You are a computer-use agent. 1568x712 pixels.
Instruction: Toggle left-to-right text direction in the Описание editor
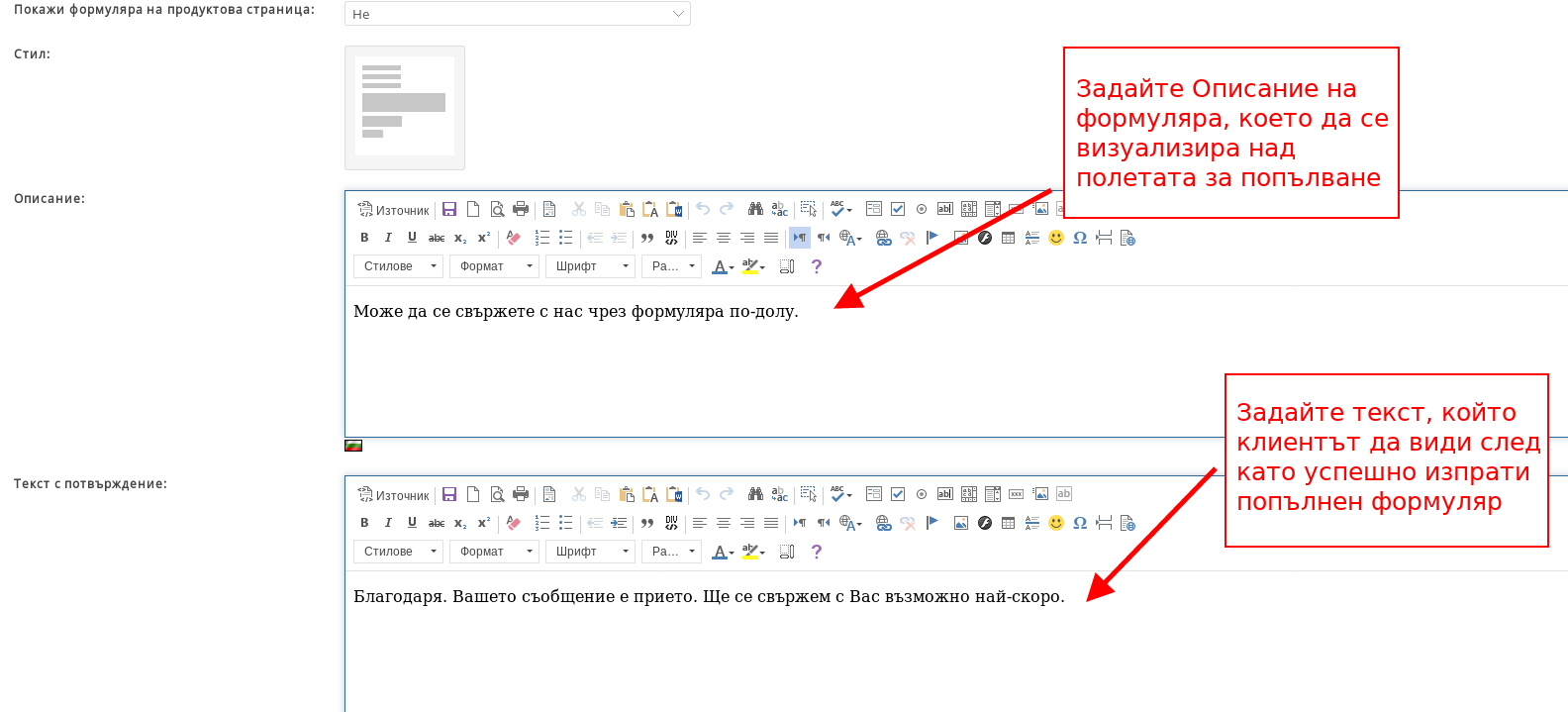point(799,238)
